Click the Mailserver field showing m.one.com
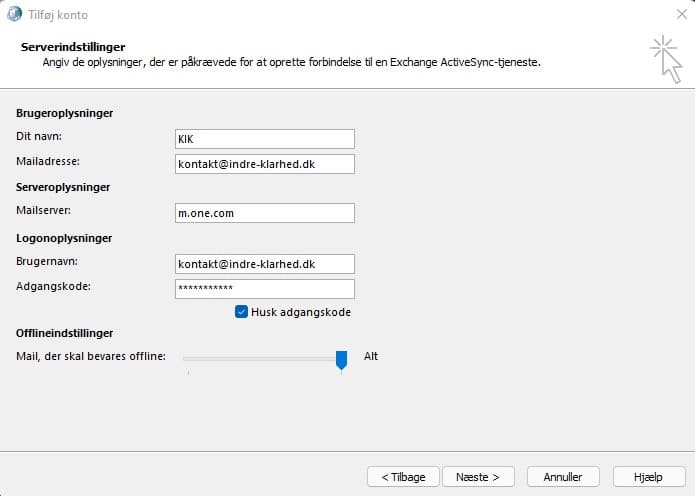Screen dimensions: 695x496 pyautogui.click(x=264, y=213)
